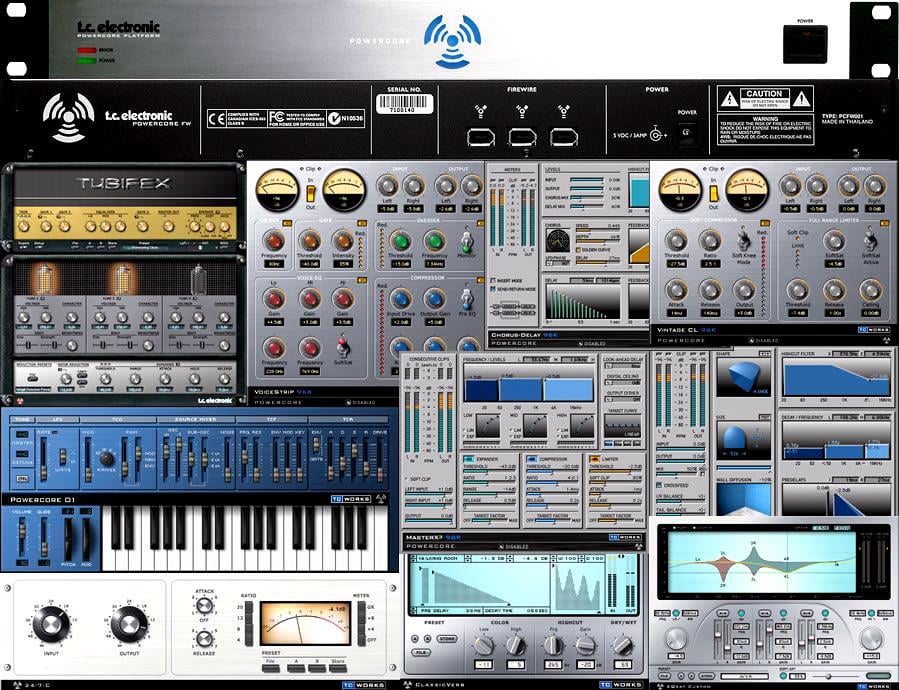The height and width of the screenshot is (690, 899).
Task: Click the PowerCore 01 Range knob
Action: point(107,458)
